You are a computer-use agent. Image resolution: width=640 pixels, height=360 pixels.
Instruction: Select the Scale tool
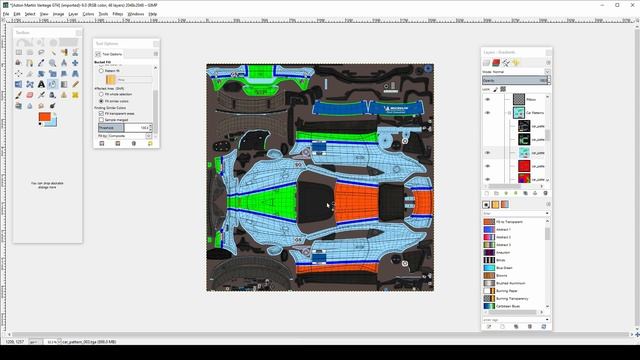coord(53,74)
